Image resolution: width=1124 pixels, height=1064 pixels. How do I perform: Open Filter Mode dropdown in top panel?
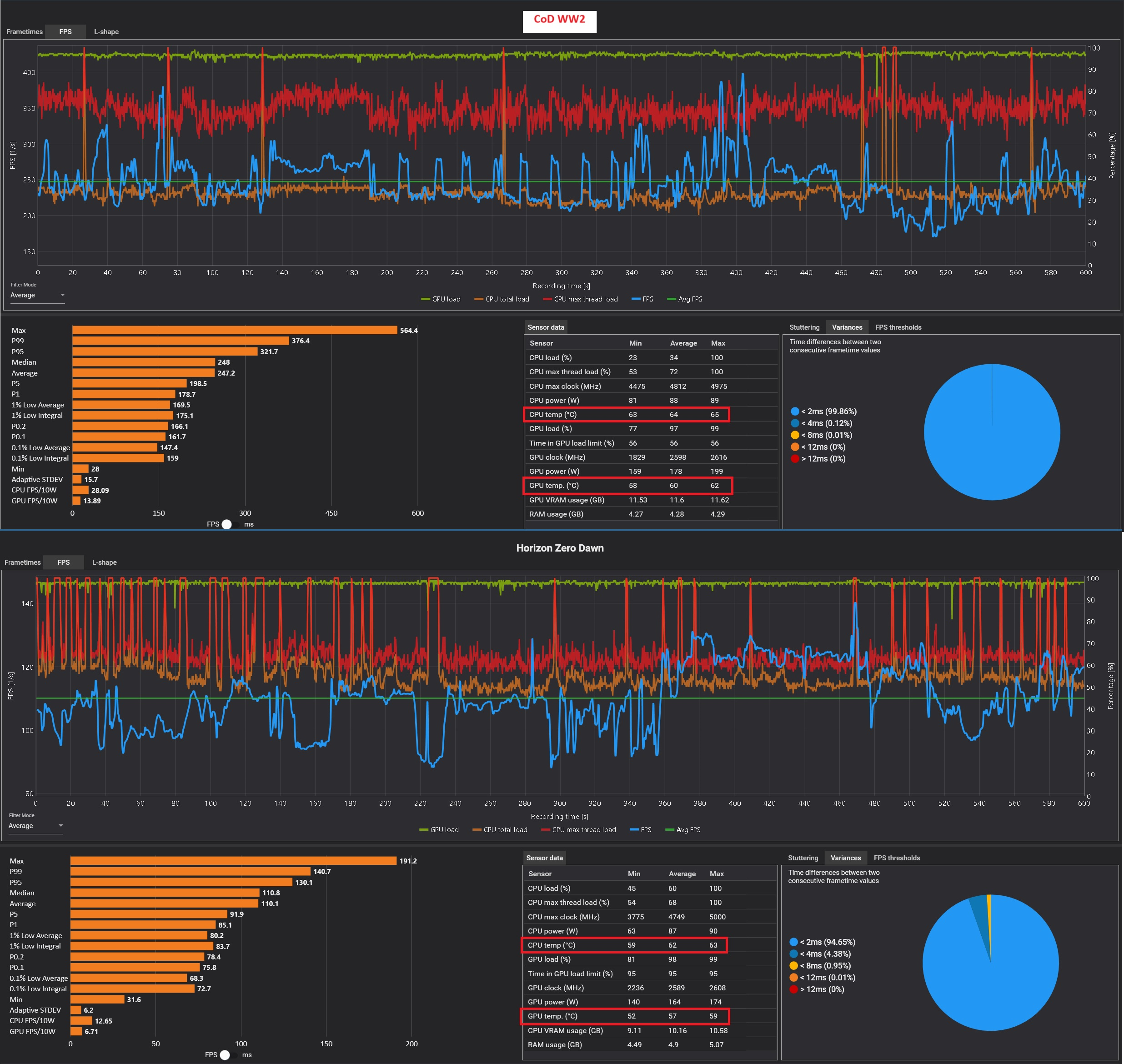[x=37, y=295]
